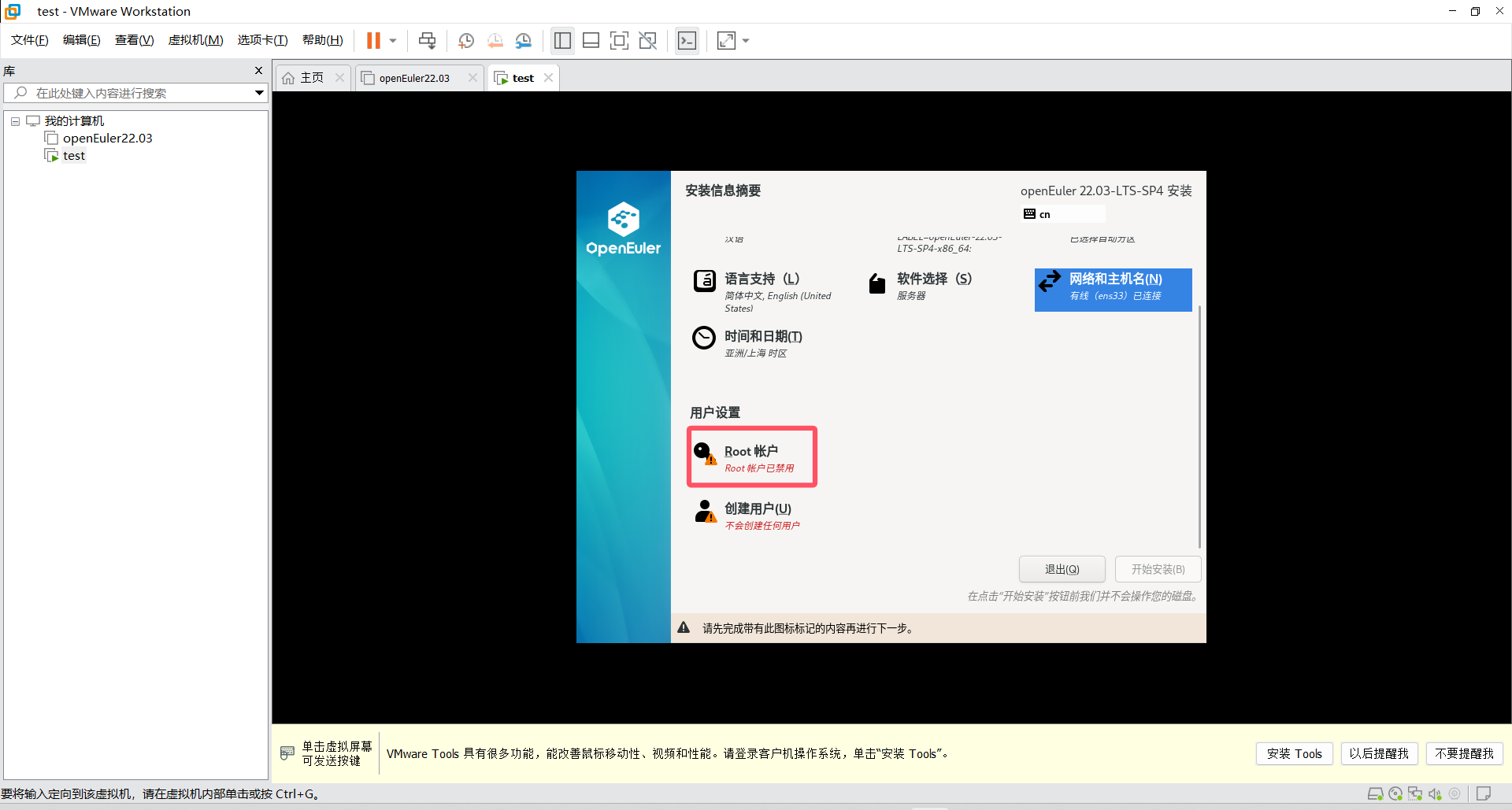
Task: Click the sound card status icon
Action: pos(1435,794)
